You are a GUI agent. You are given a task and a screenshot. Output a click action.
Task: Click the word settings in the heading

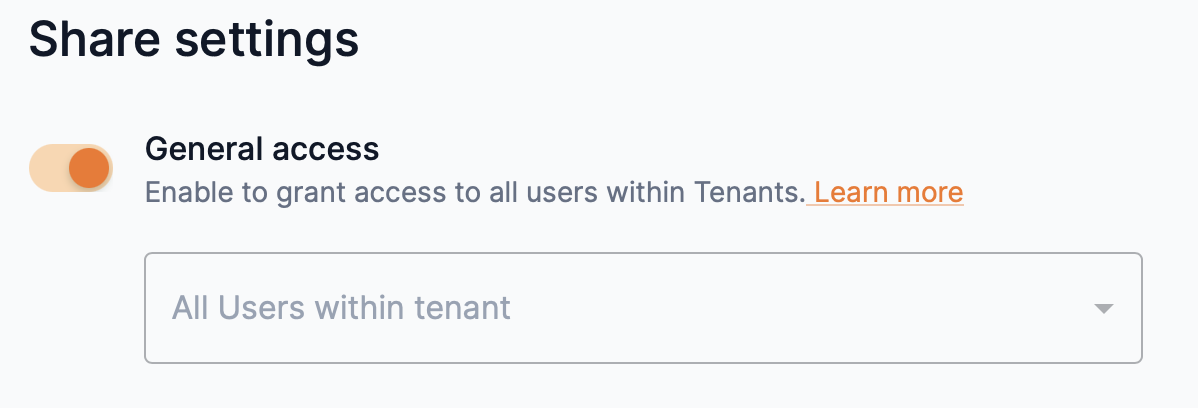click(265, 41)
